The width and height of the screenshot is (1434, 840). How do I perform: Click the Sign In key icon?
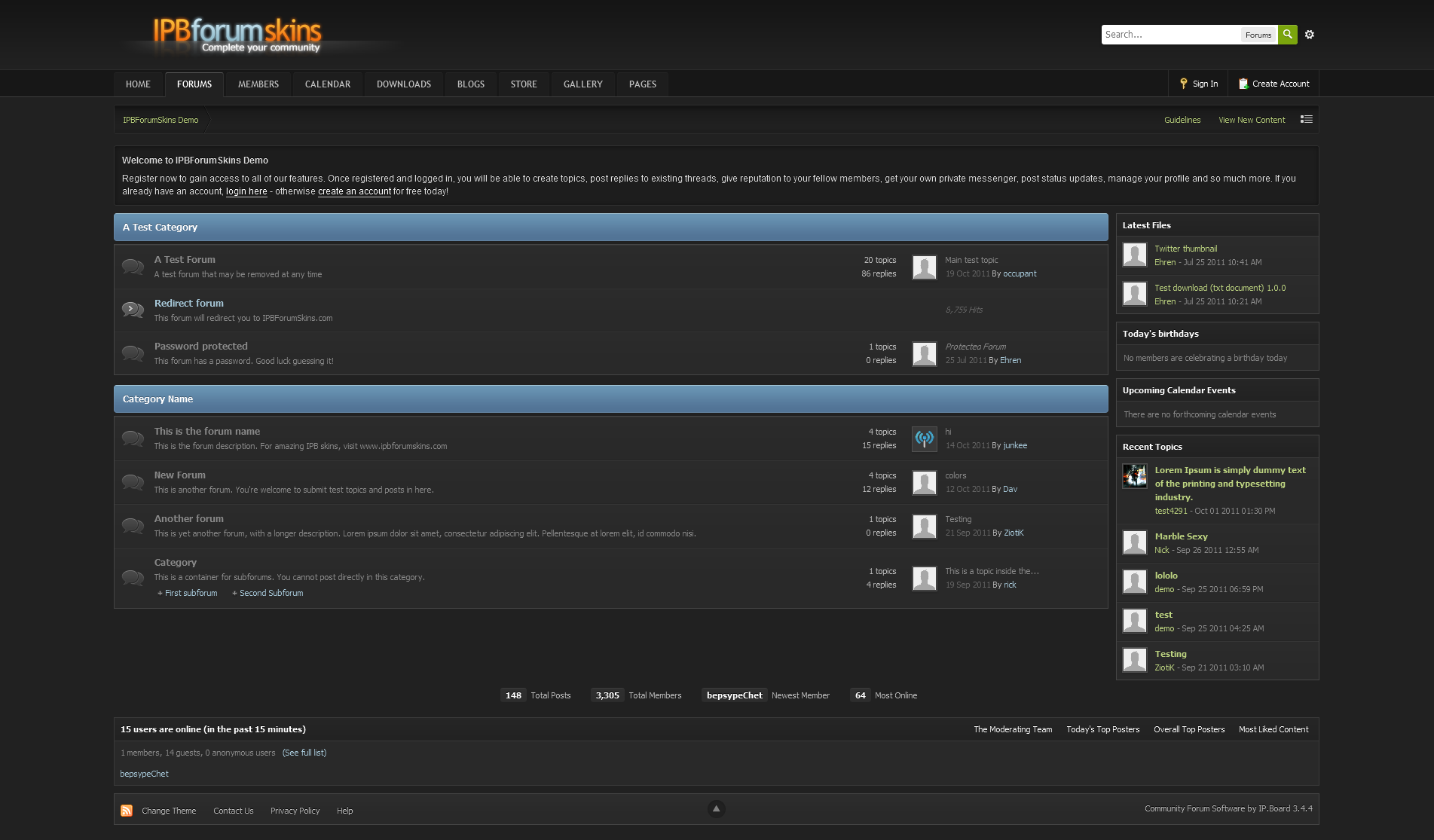click(1183, 84)
